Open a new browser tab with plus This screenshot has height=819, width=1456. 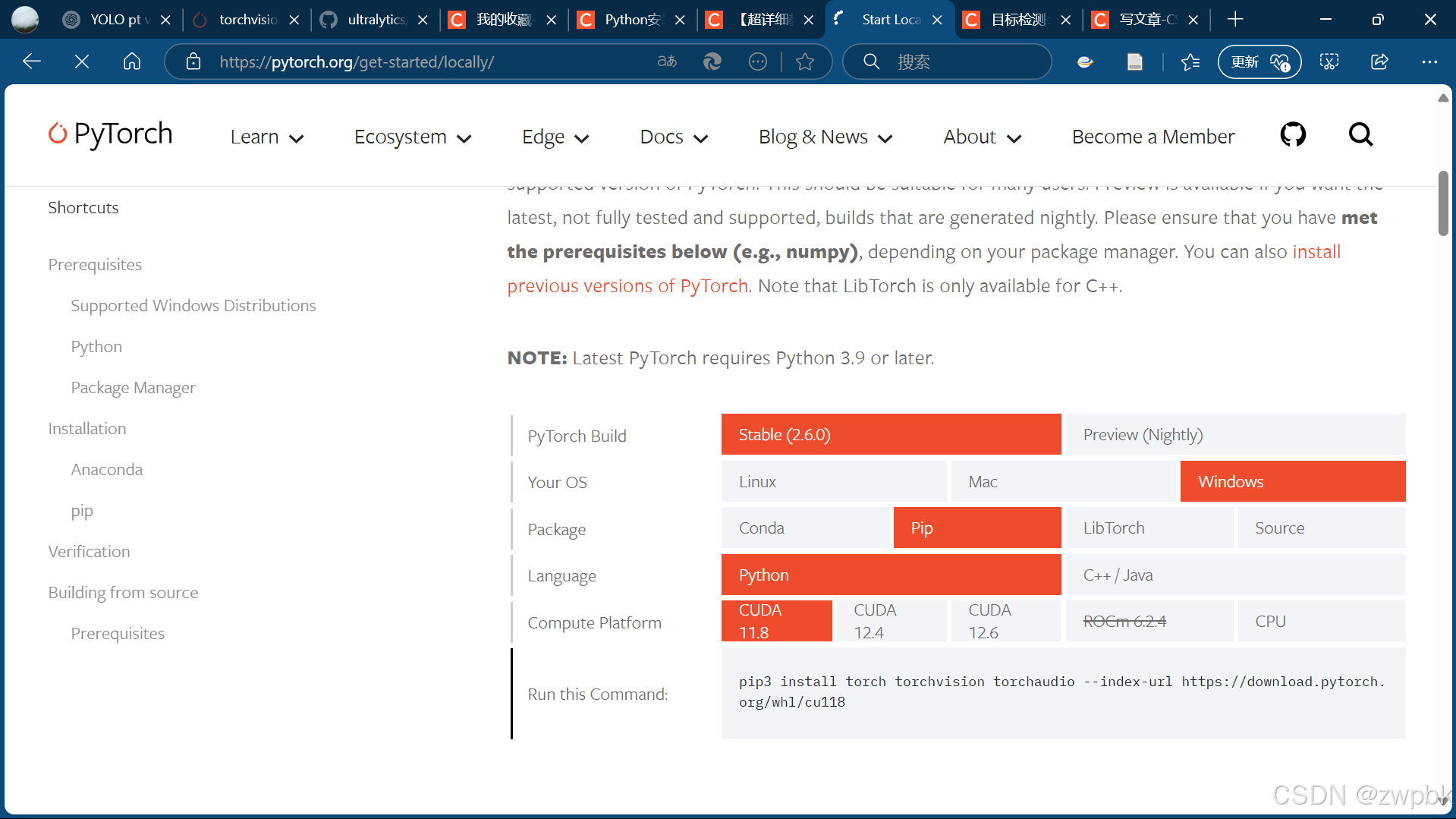[x=1235, y=20]
